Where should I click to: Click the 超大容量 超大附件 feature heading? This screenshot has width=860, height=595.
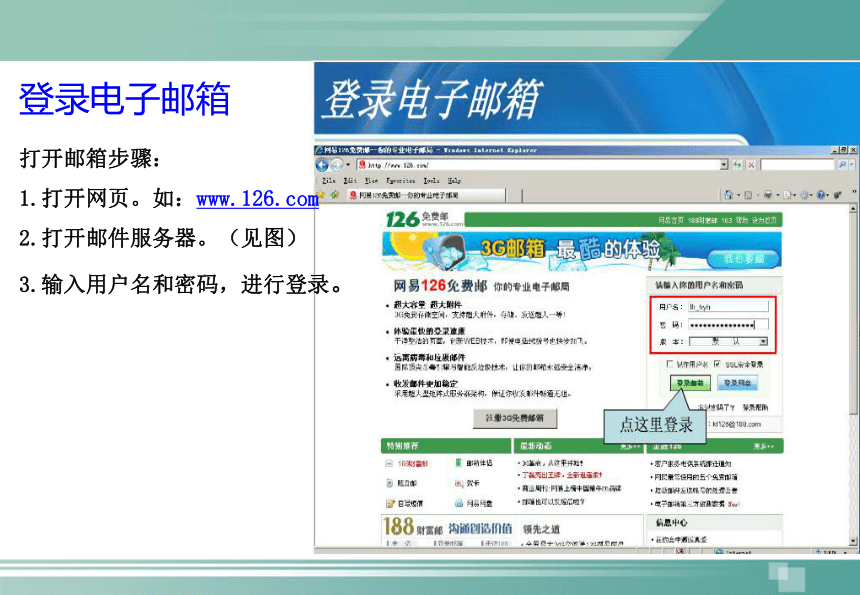click(x=428, y=304)
